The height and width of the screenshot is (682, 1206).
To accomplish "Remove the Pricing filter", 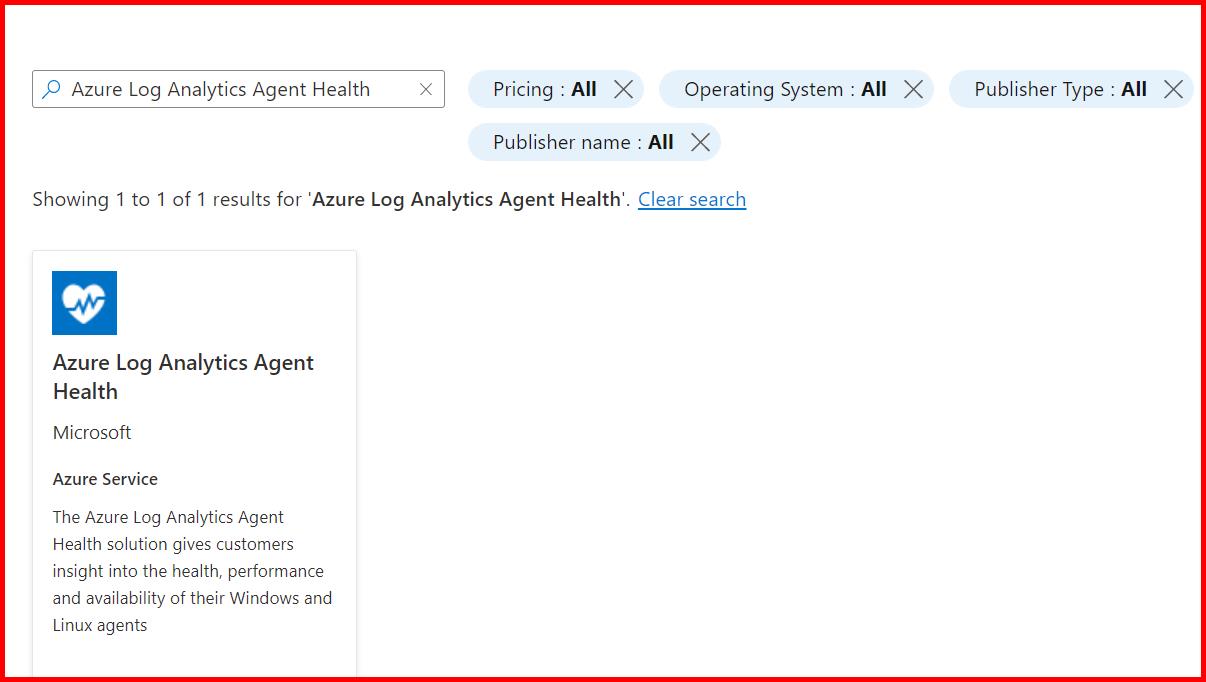I will (623, 89).
